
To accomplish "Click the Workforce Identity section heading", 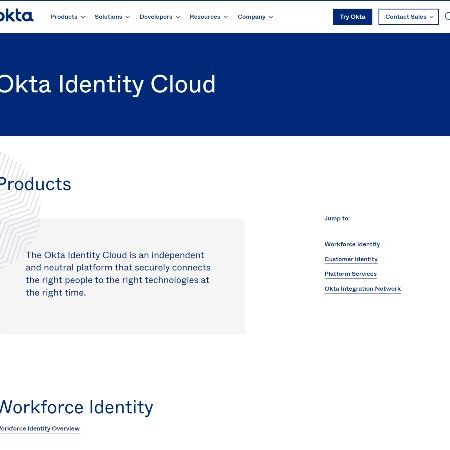I will (76, 407).
